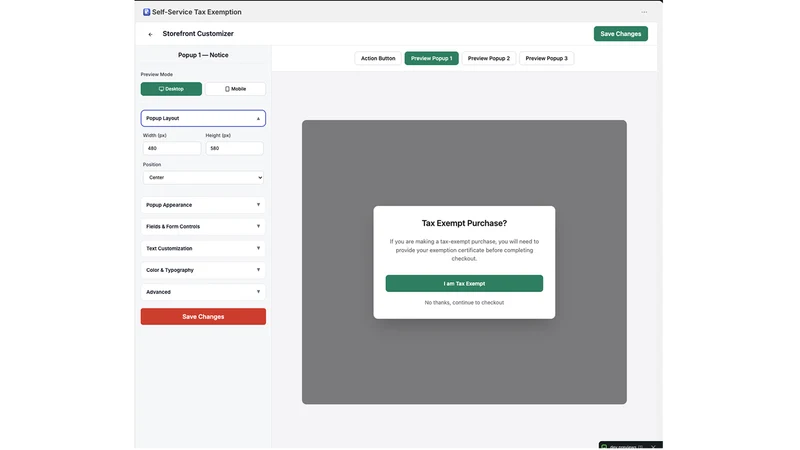
Task: Expand the Popup Appearance section
Action: (x=203, y=205)
